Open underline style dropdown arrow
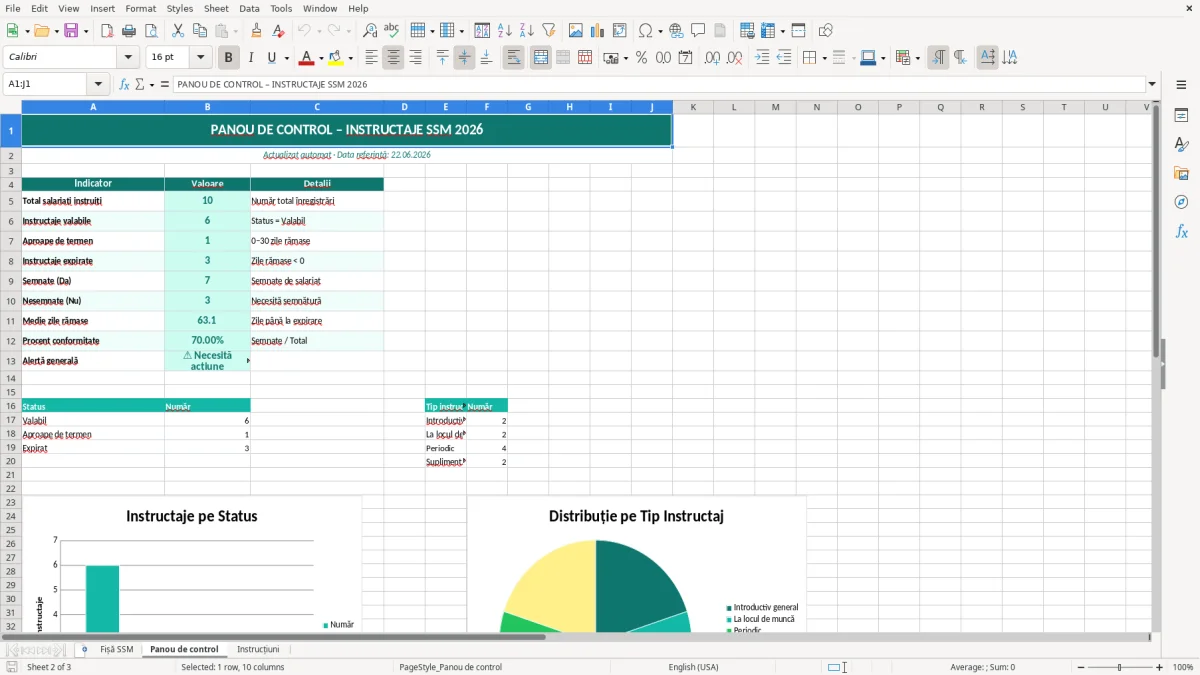The image size is (1200, 675). tap(286, 58)
